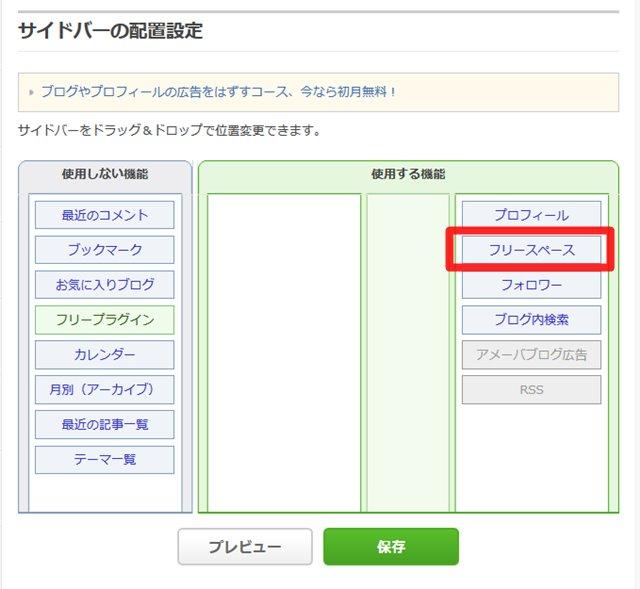Click the small arrow bullet before promo link
The width and height of the screenshot is (640, 589).
pyautogui.click(x=31, y=92)
